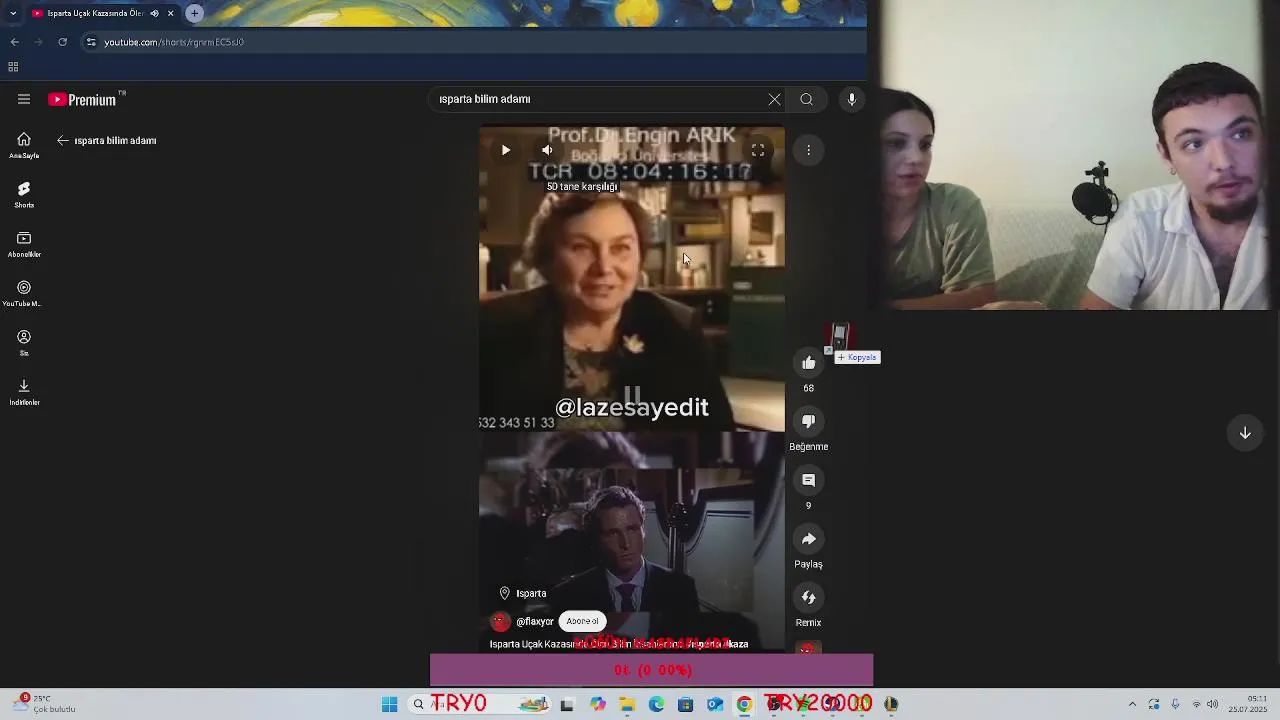
Task: Enter fullscreen on the Short player
Action: (758, 150)
